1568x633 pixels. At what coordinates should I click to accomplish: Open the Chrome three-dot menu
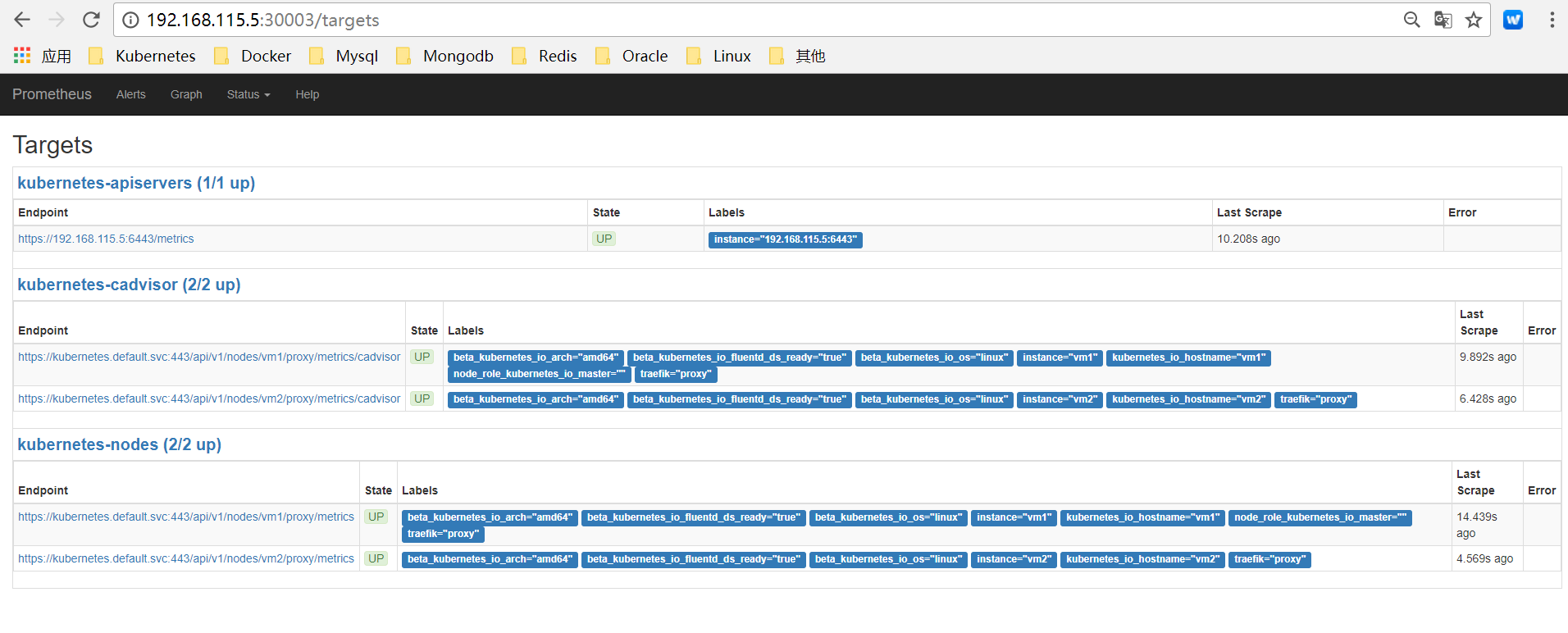[1552, 20]
